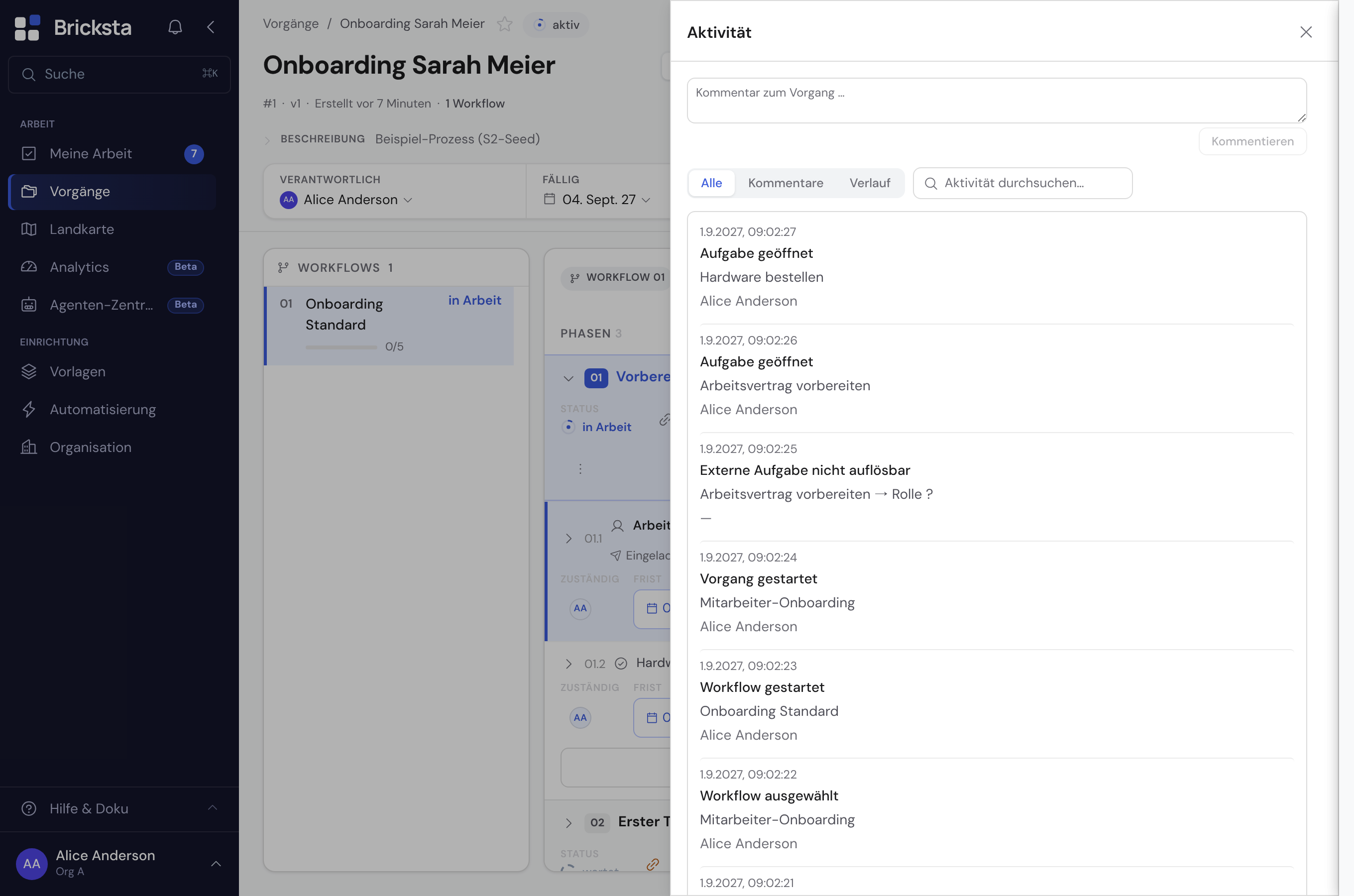
Task: Click the Organisation building icon
Action: coord(28,447)
